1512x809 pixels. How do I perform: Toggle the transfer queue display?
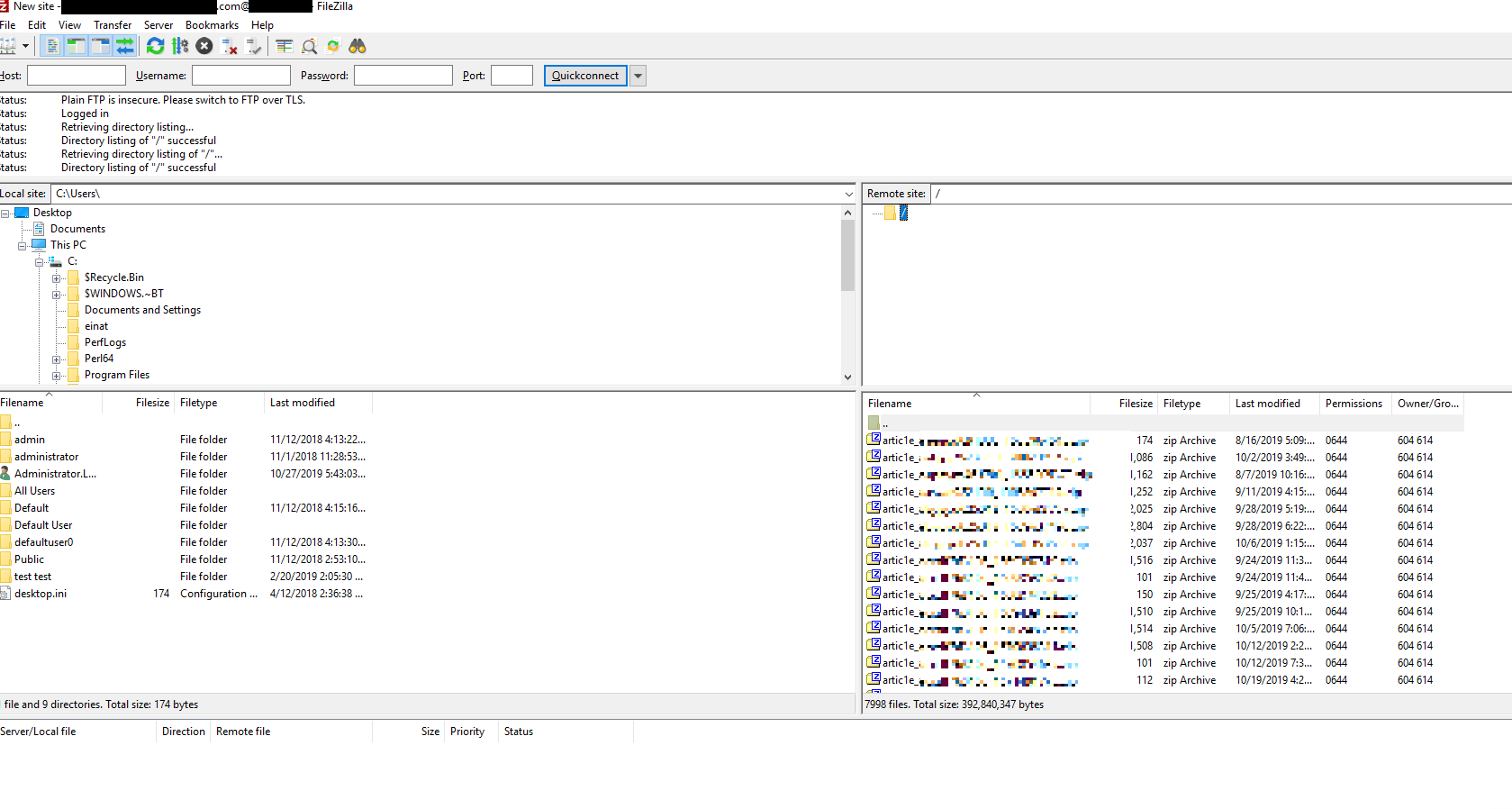(x=125, y=46)
